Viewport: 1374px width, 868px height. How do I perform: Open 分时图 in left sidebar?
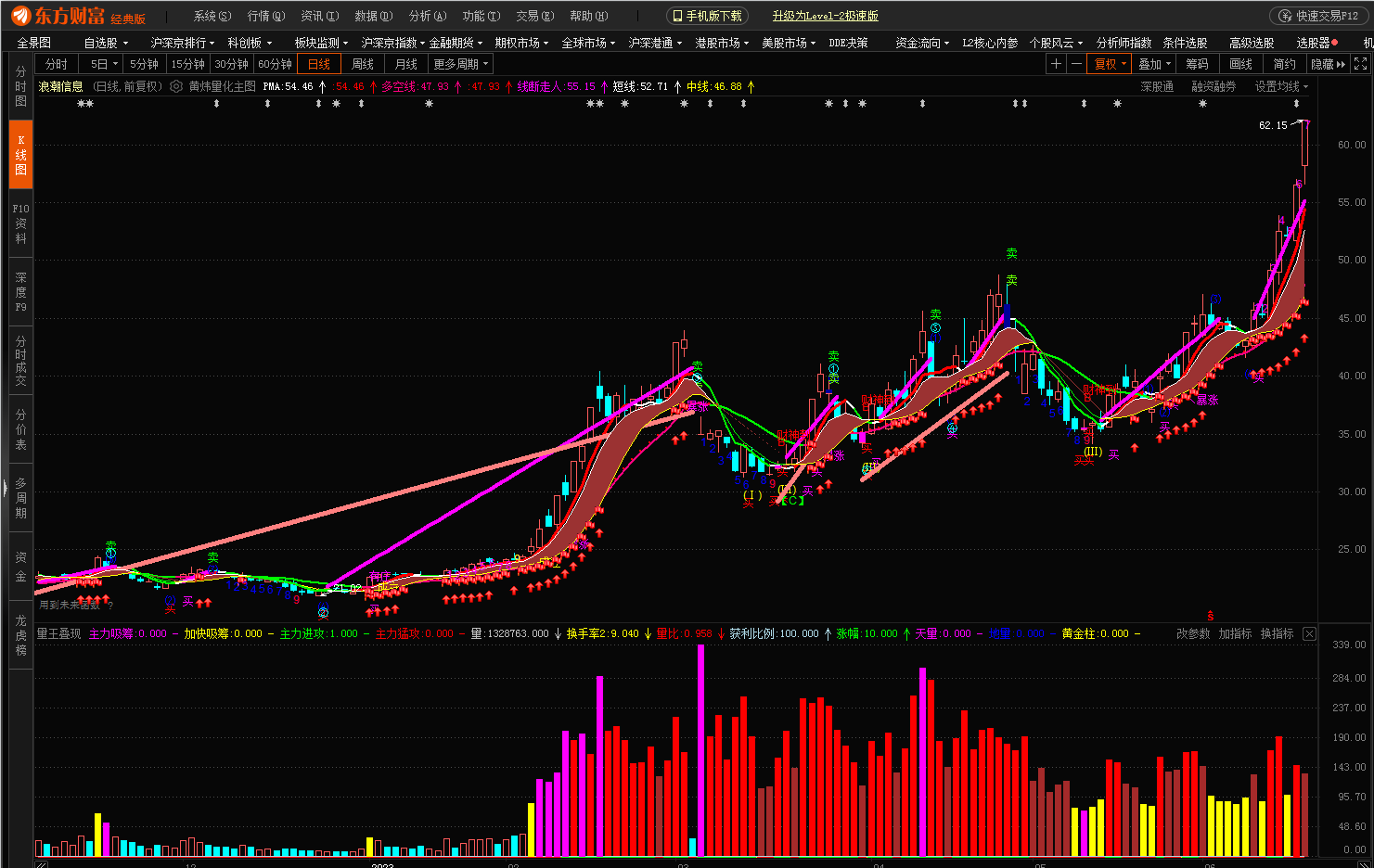[x=20, y=86]
